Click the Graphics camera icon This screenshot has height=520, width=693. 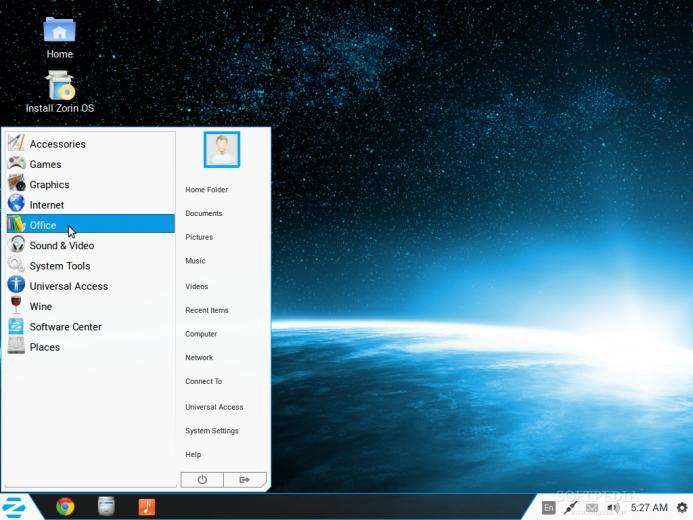point(16,183)
